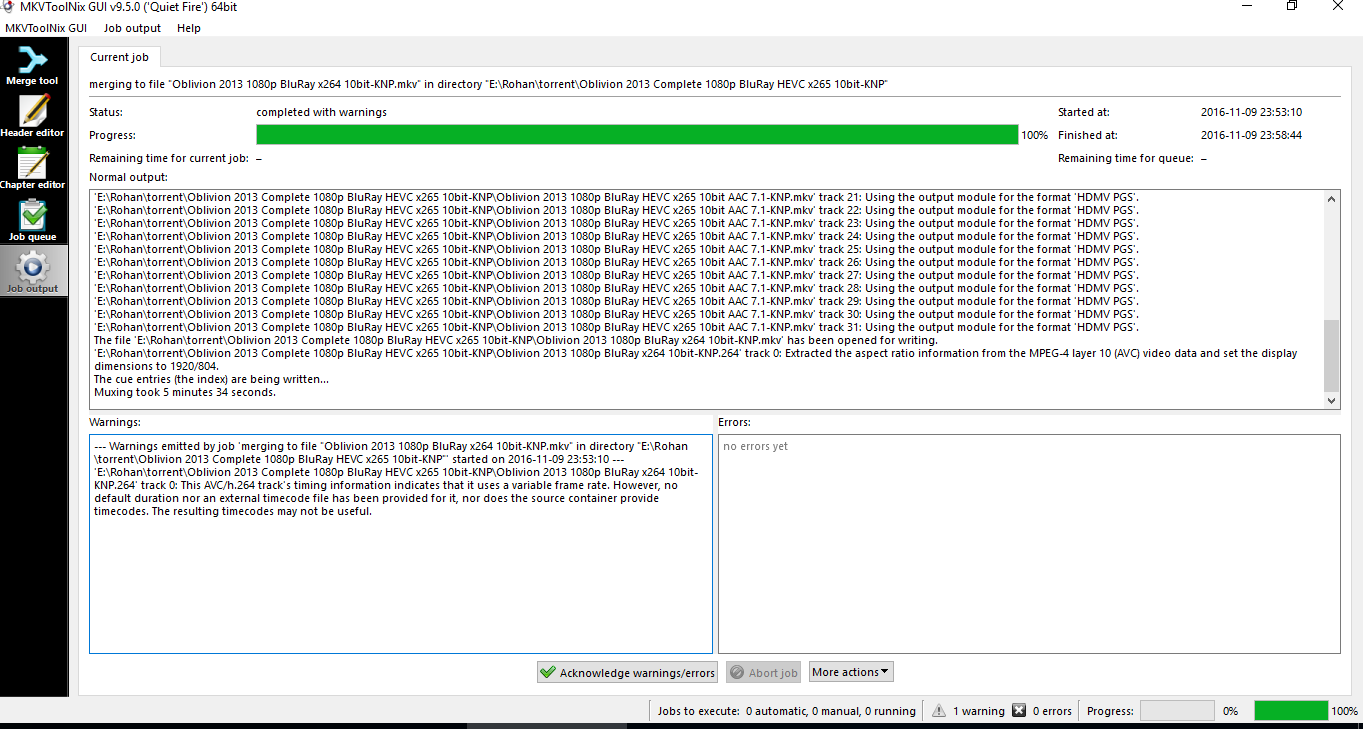This screenshot has height=729, width=1363.
Task: Click the errors X icon in status bar
Action: [x=1019, y=711]
